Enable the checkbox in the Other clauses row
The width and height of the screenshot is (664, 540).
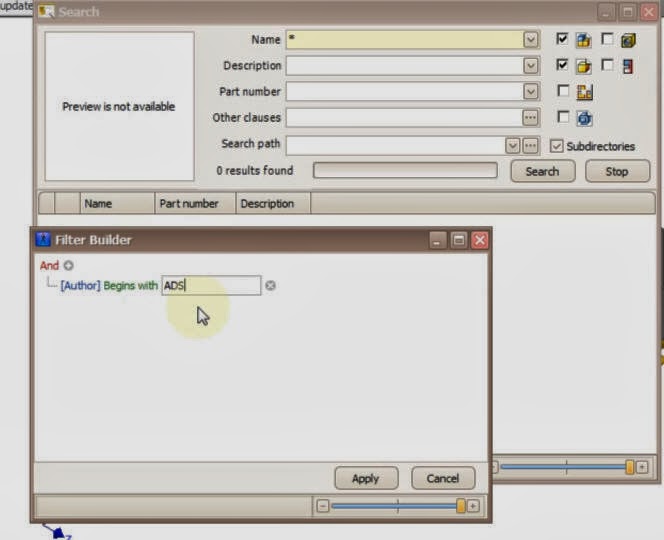[563, 116]
